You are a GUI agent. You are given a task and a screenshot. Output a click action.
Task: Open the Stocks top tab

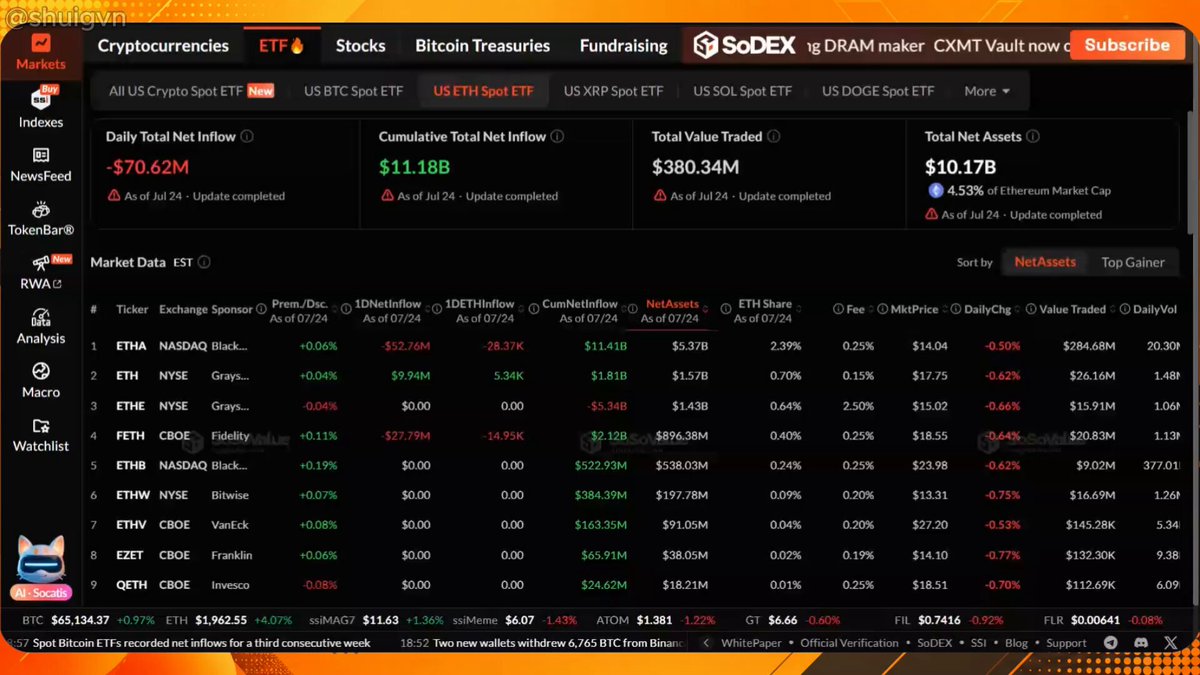coord(360,46)
